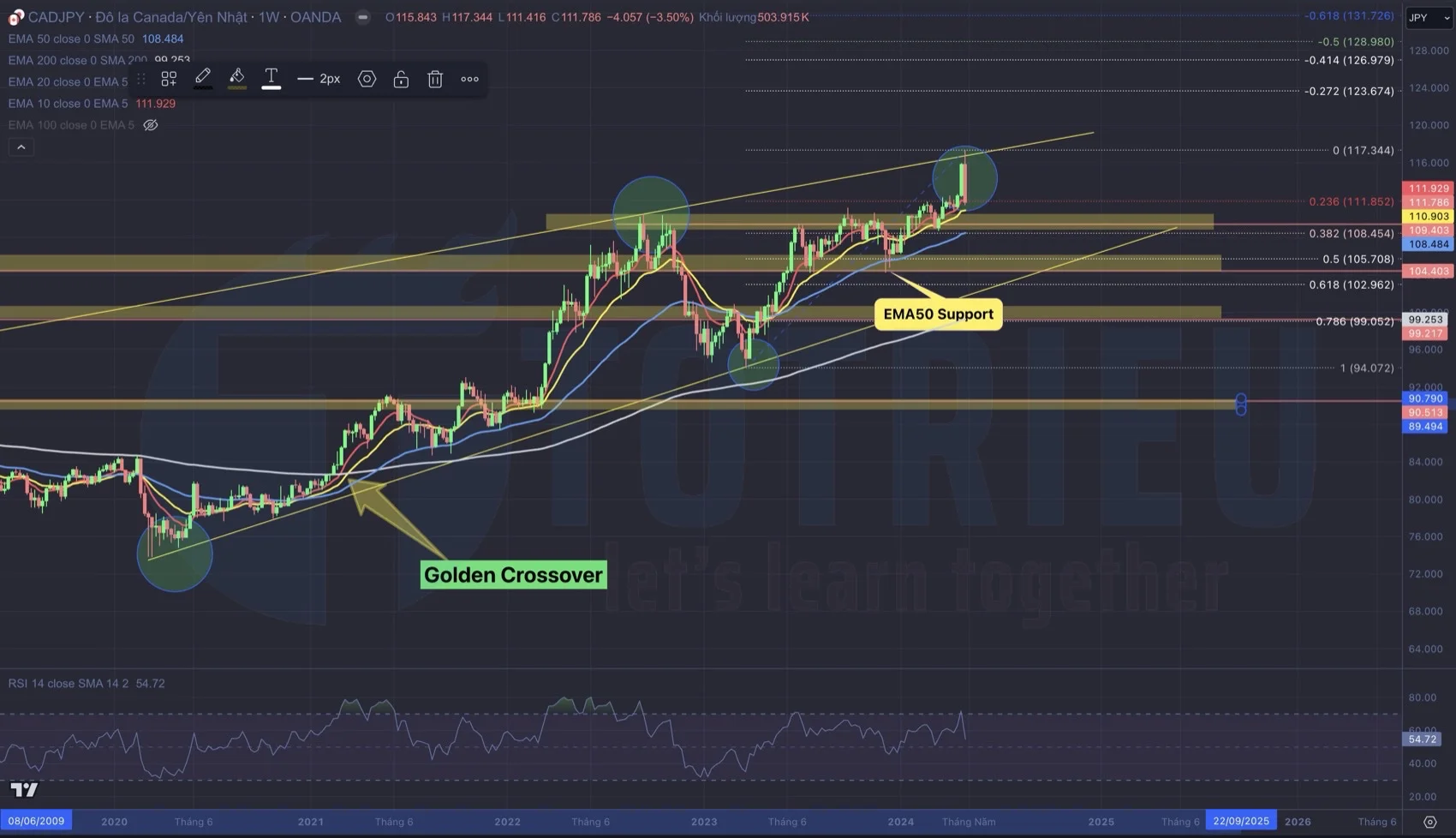Viewport: 1456px width, 838px height.
Task: Lock the selected drawing
Action: [x=401, y=79]
